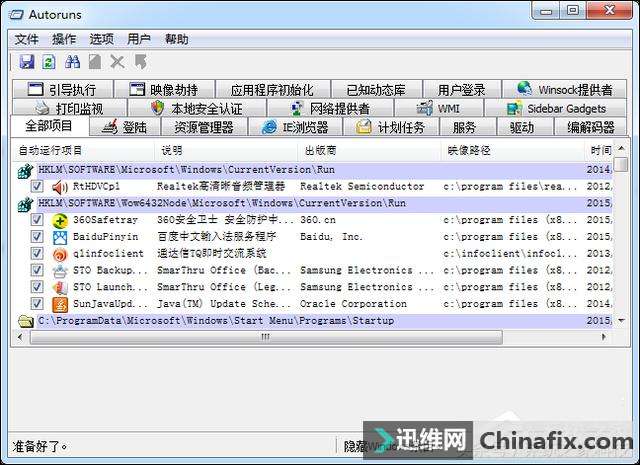
Task: Open the 选项 menu
Action: tap(101, 40)
